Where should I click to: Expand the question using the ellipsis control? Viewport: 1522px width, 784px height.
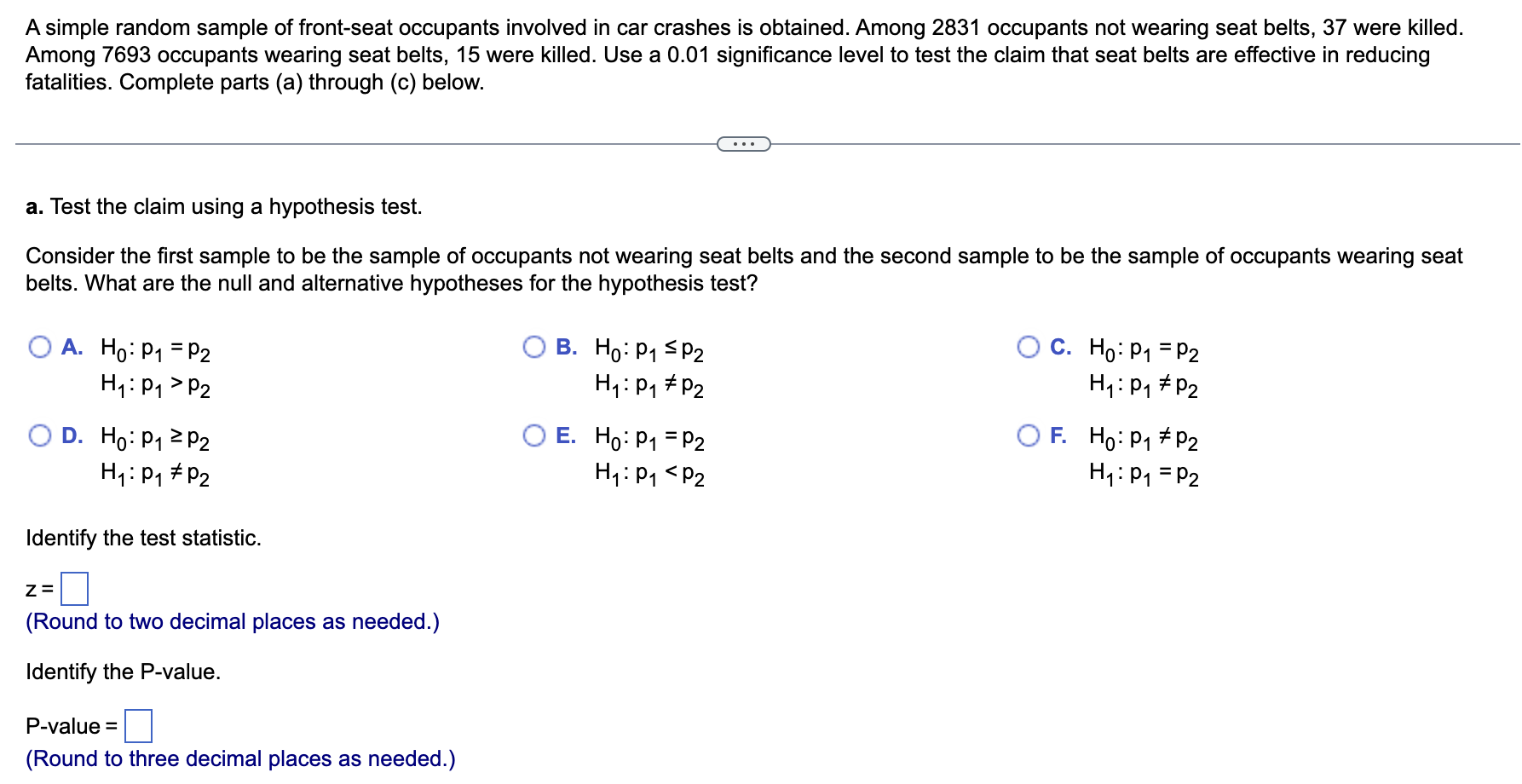[x=745, y=144]
